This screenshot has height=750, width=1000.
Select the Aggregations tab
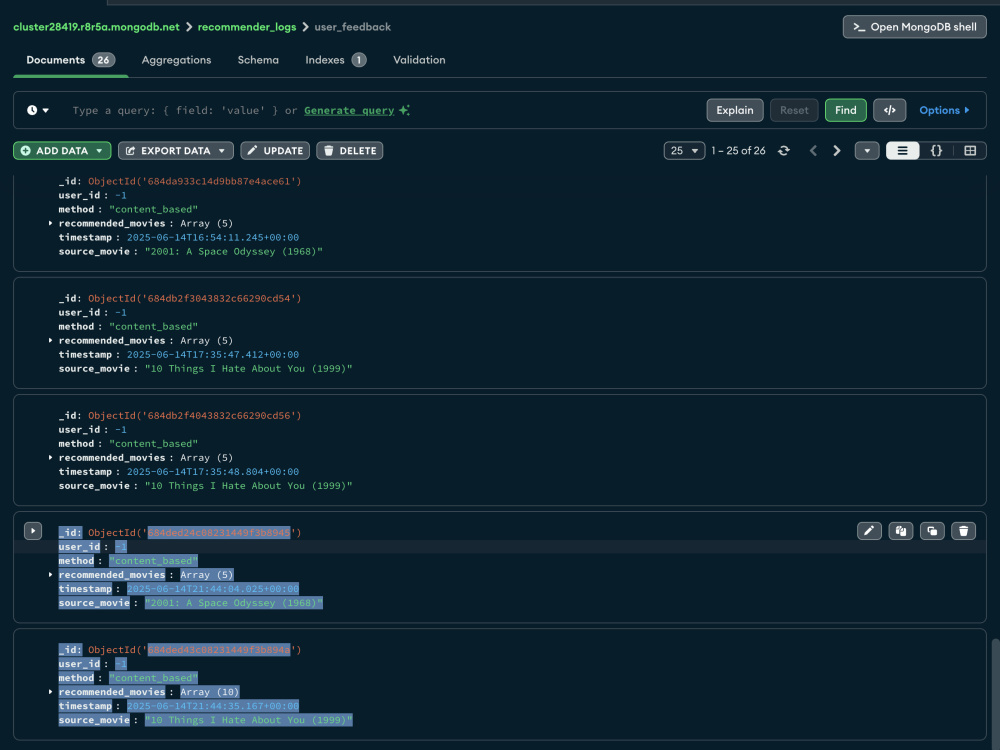tap(176, 60)
